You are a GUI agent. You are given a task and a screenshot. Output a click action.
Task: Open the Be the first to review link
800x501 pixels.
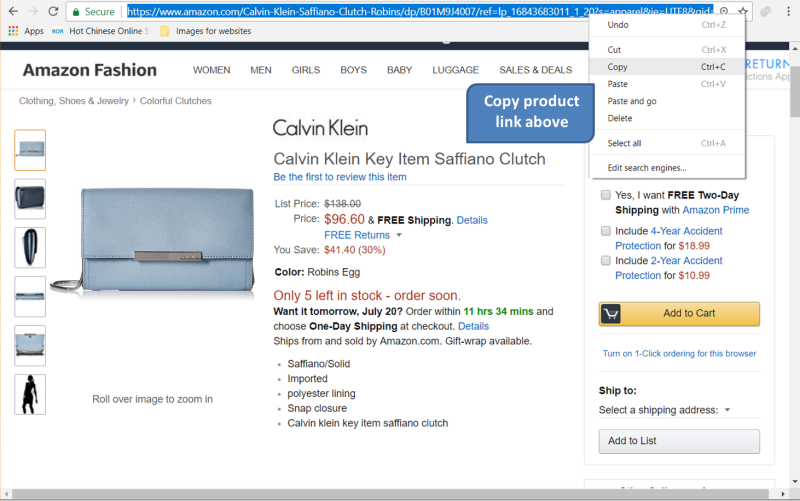click(340, 177)
